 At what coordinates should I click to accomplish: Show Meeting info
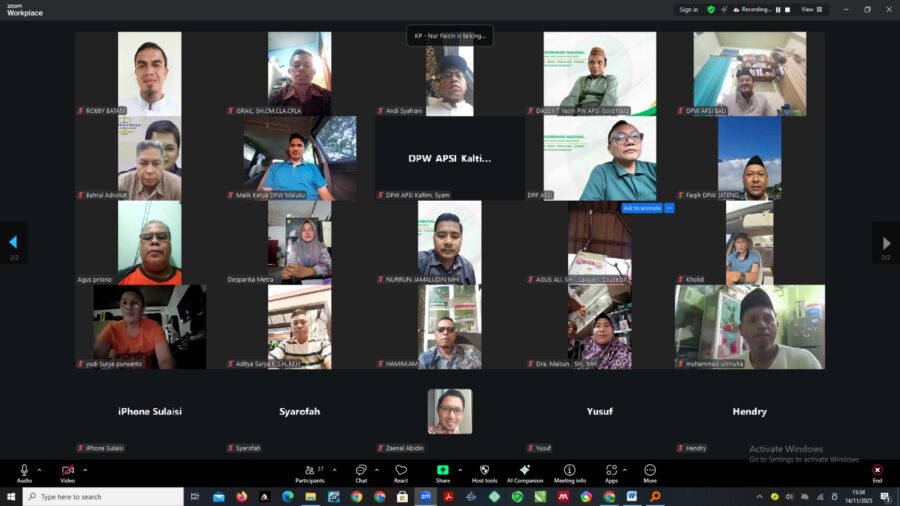570,471
